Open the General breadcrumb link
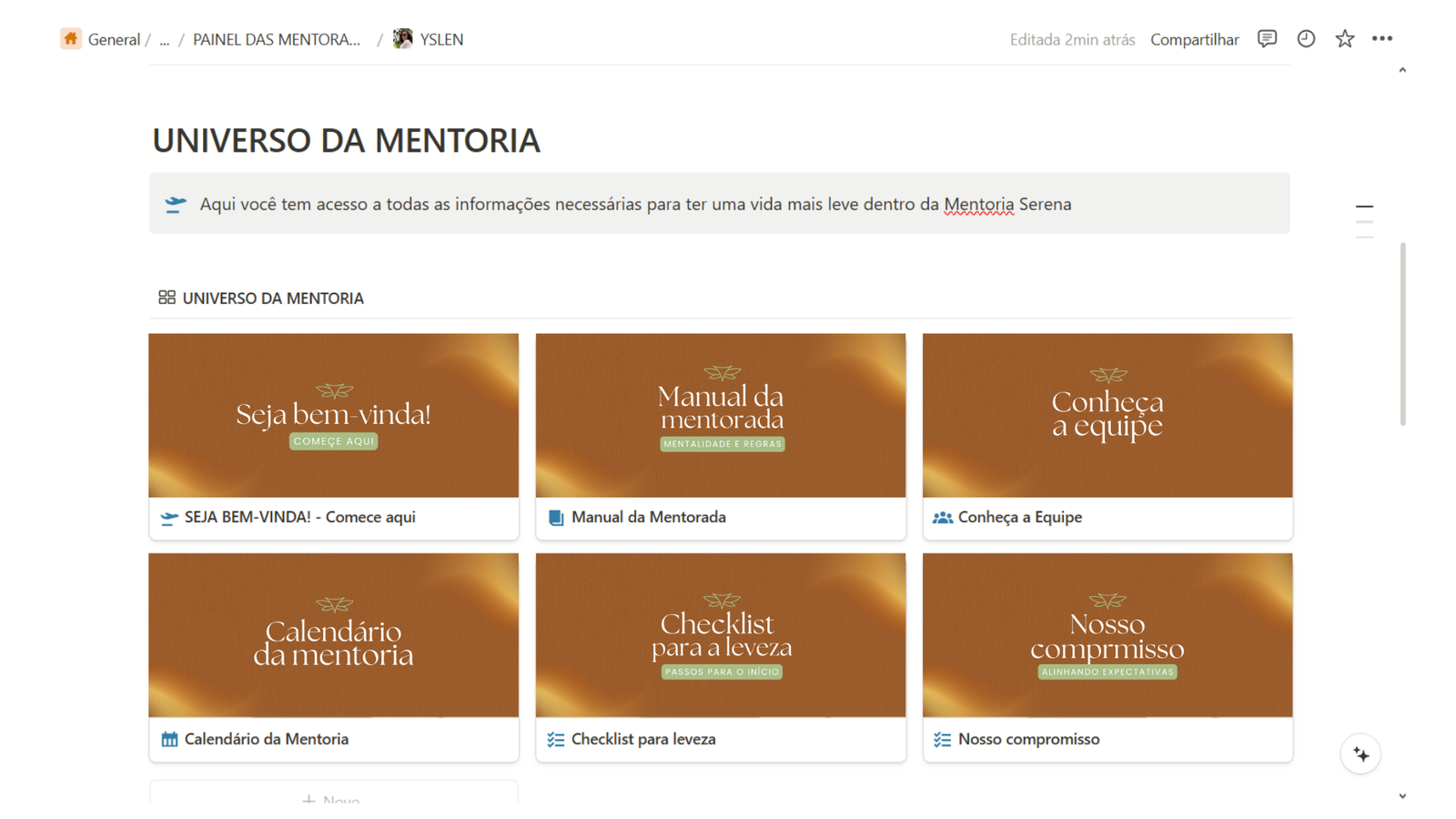 (x=114, y=40)
